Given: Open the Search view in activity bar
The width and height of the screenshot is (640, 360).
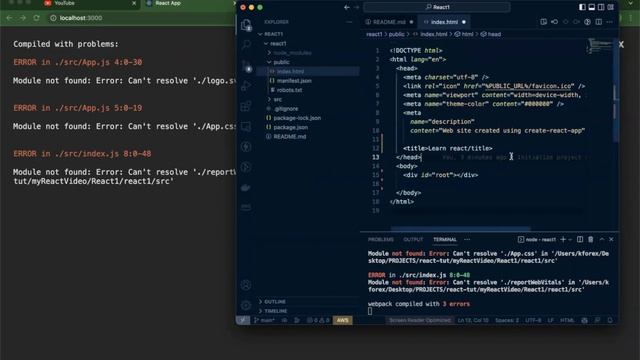Looking at the screenshot, I should 246,44.
